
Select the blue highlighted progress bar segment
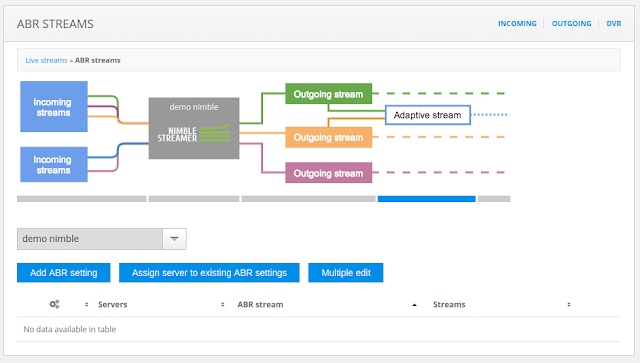[427, 199]
